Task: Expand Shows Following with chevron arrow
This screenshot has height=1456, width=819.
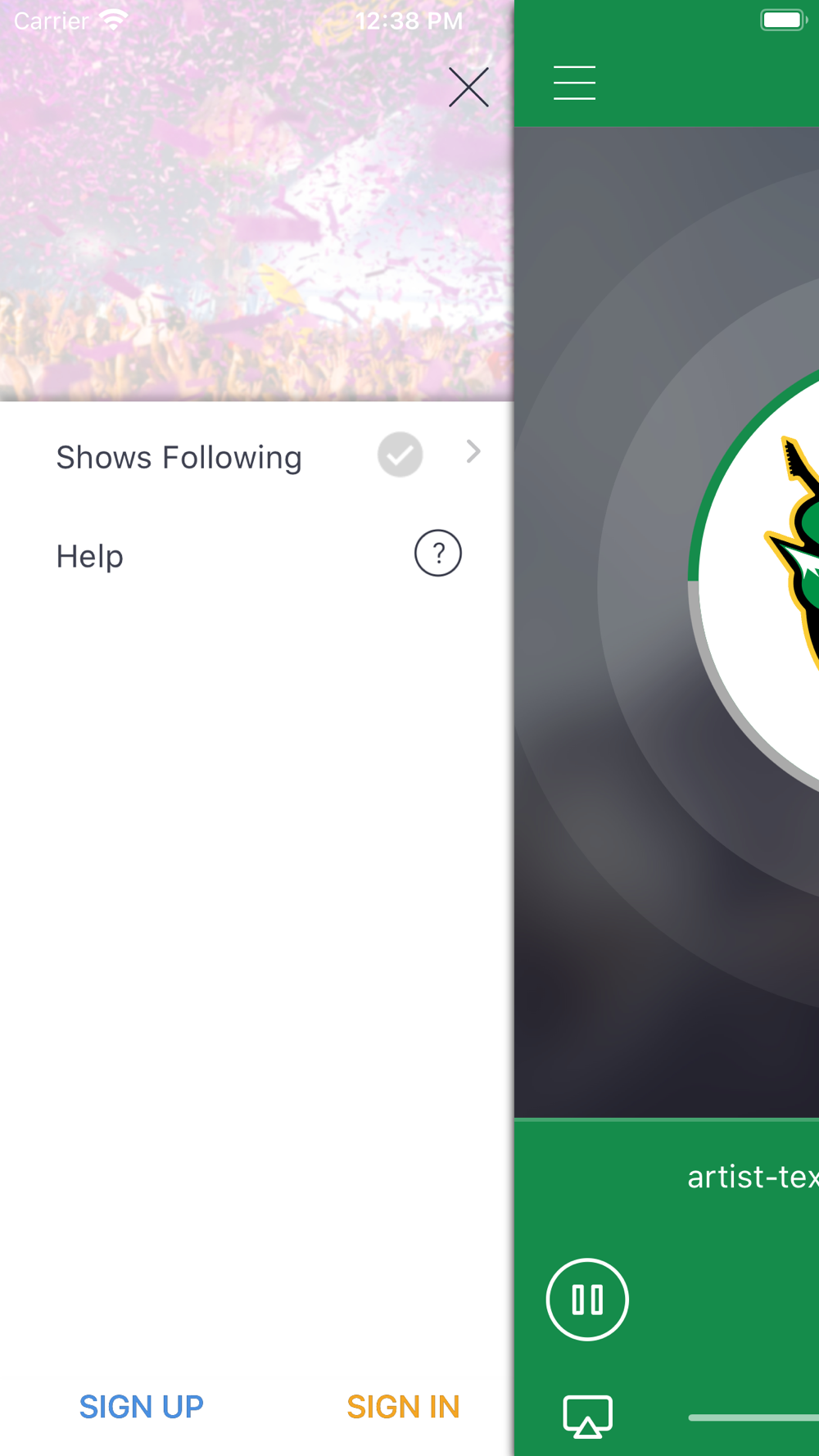Action: pyautogui.click(x=473, y=451)
